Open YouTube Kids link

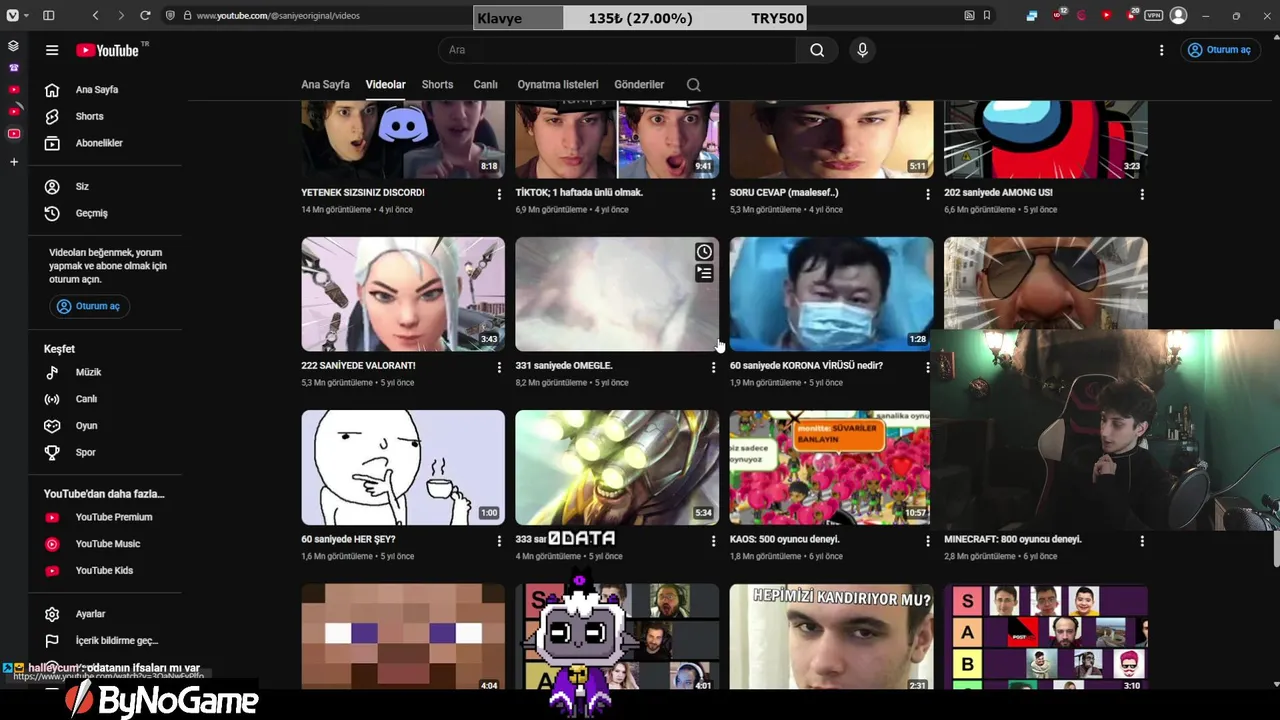tap(105, 570)
